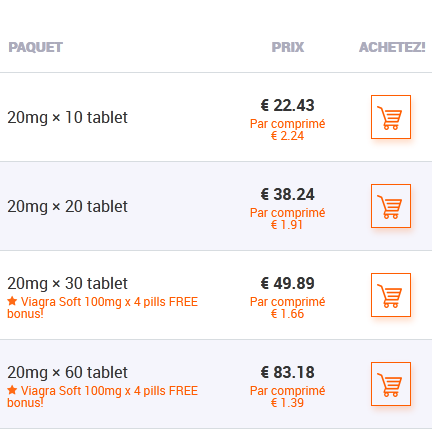The image size is (432, 433).
Task: Add 20mg × 20 tablet pack to cart
Action: coord(391,206)
